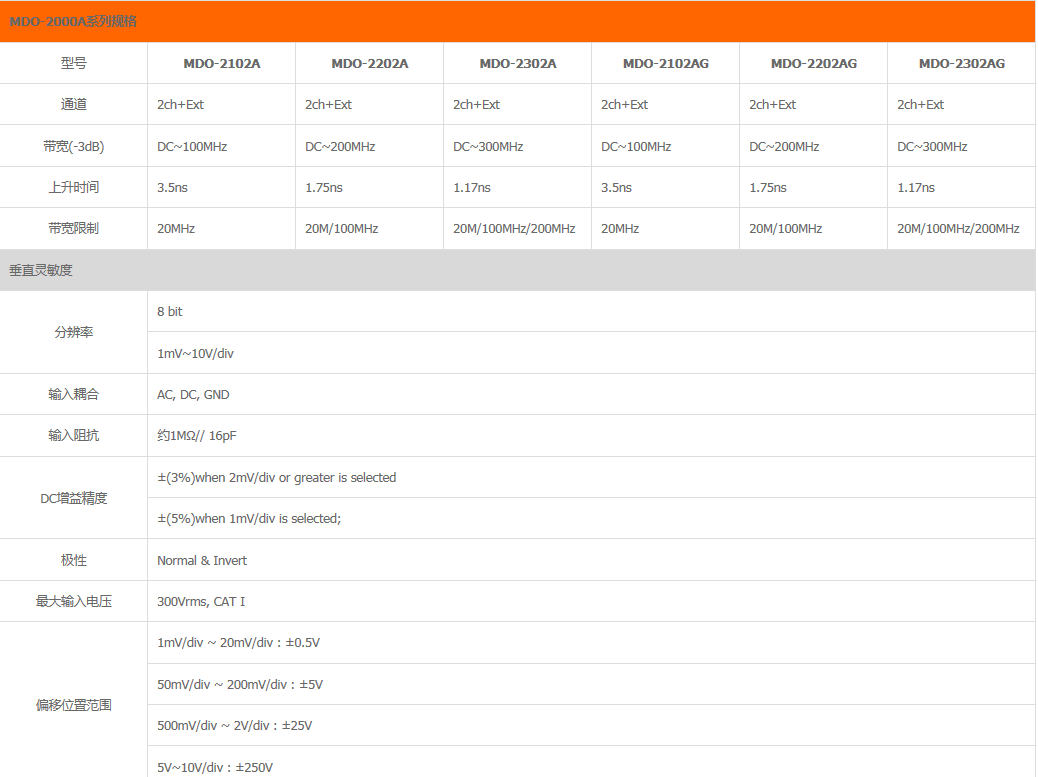1038x777 pixels.
Task: Select the 500mV/div ~ 2V/div offset row
Action: (x=234, y=726)
